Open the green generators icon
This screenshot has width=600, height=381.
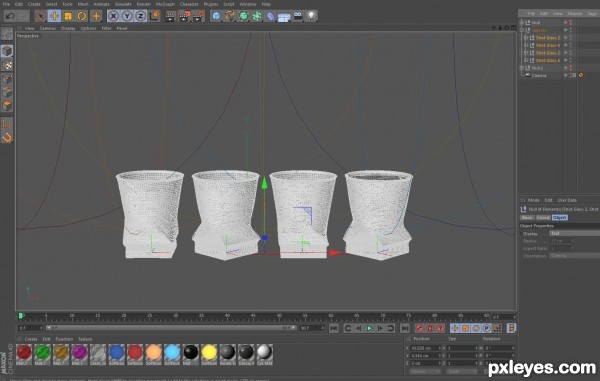click(x=243, y=16)
